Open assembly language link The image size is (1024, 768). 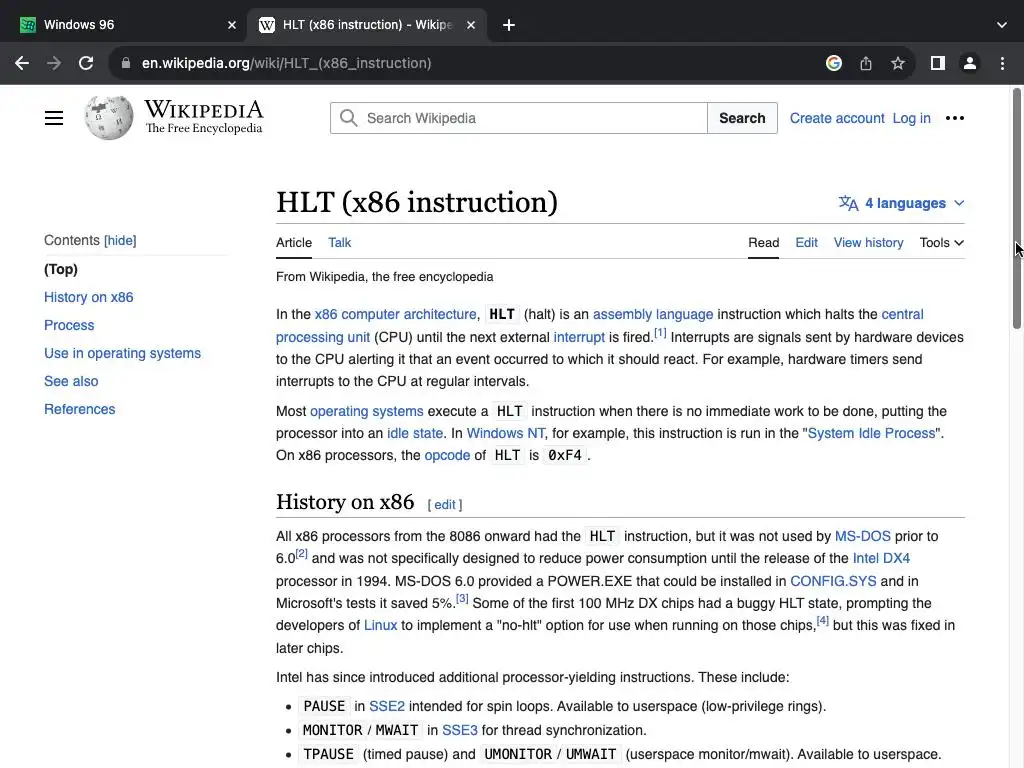(x=653, y=314)
